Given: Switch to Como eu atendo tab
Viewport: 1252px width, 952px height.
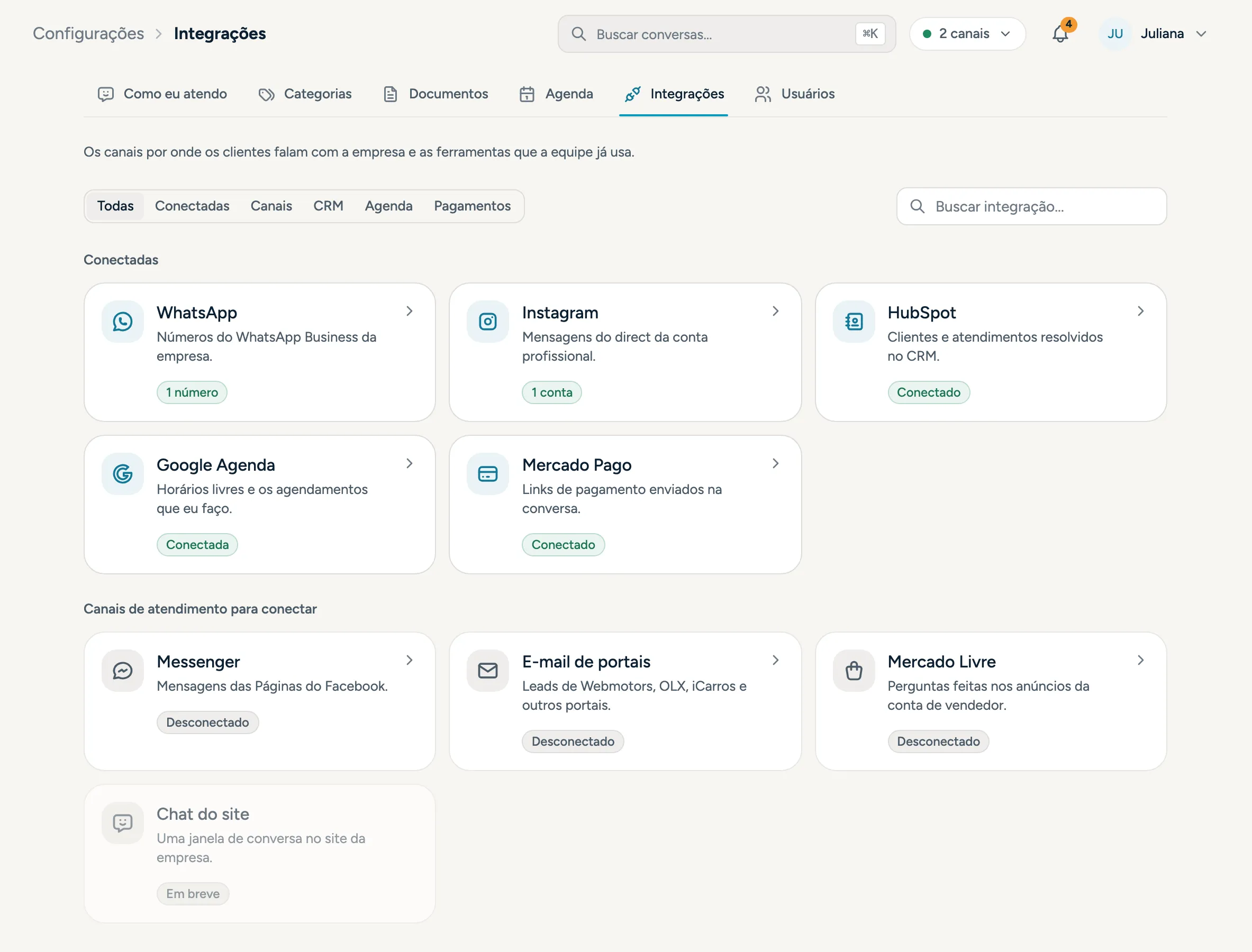Looking at the screenshot, I should coord(162,94).
